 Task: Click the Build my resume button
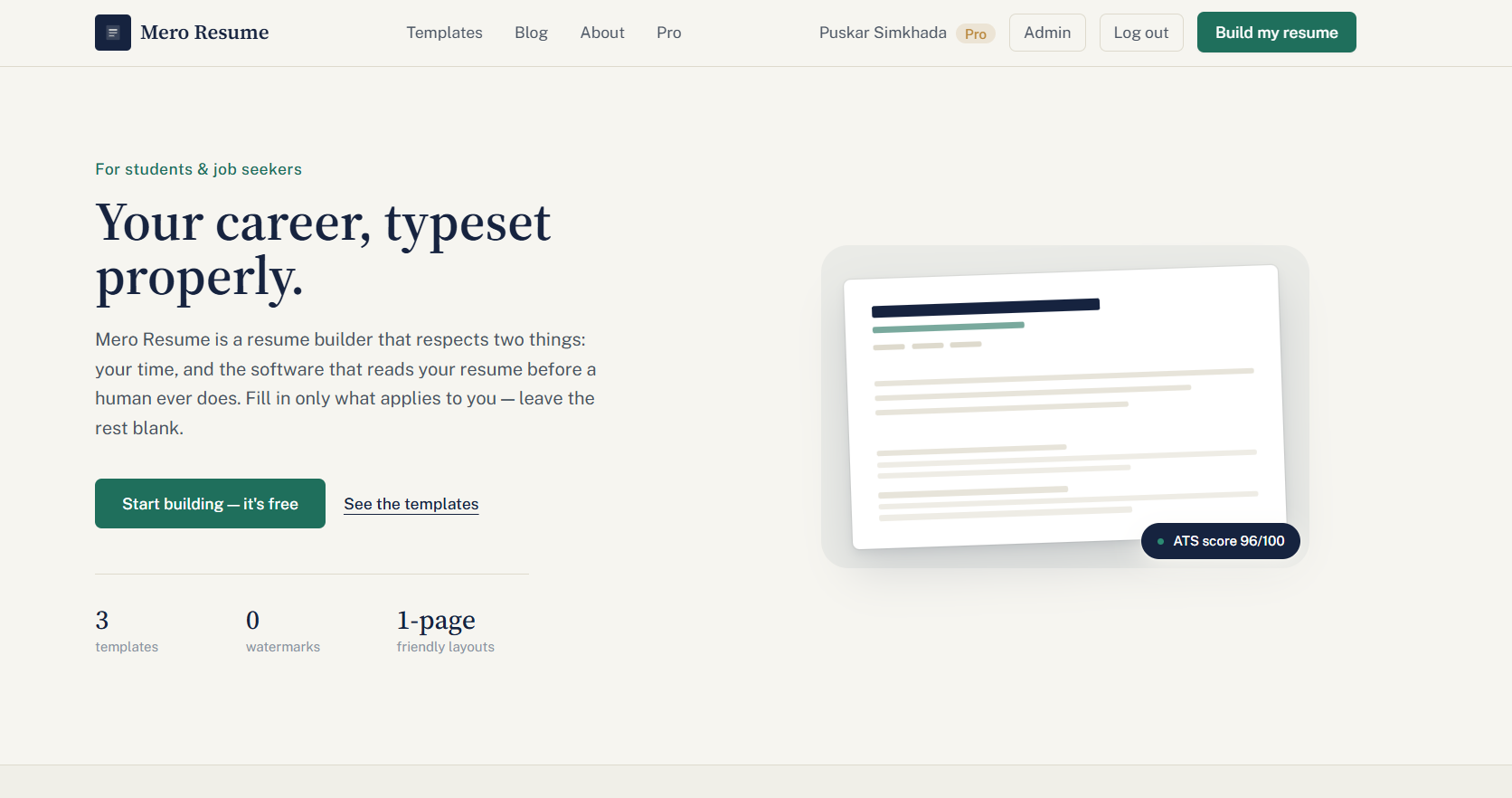[1277, 33]
